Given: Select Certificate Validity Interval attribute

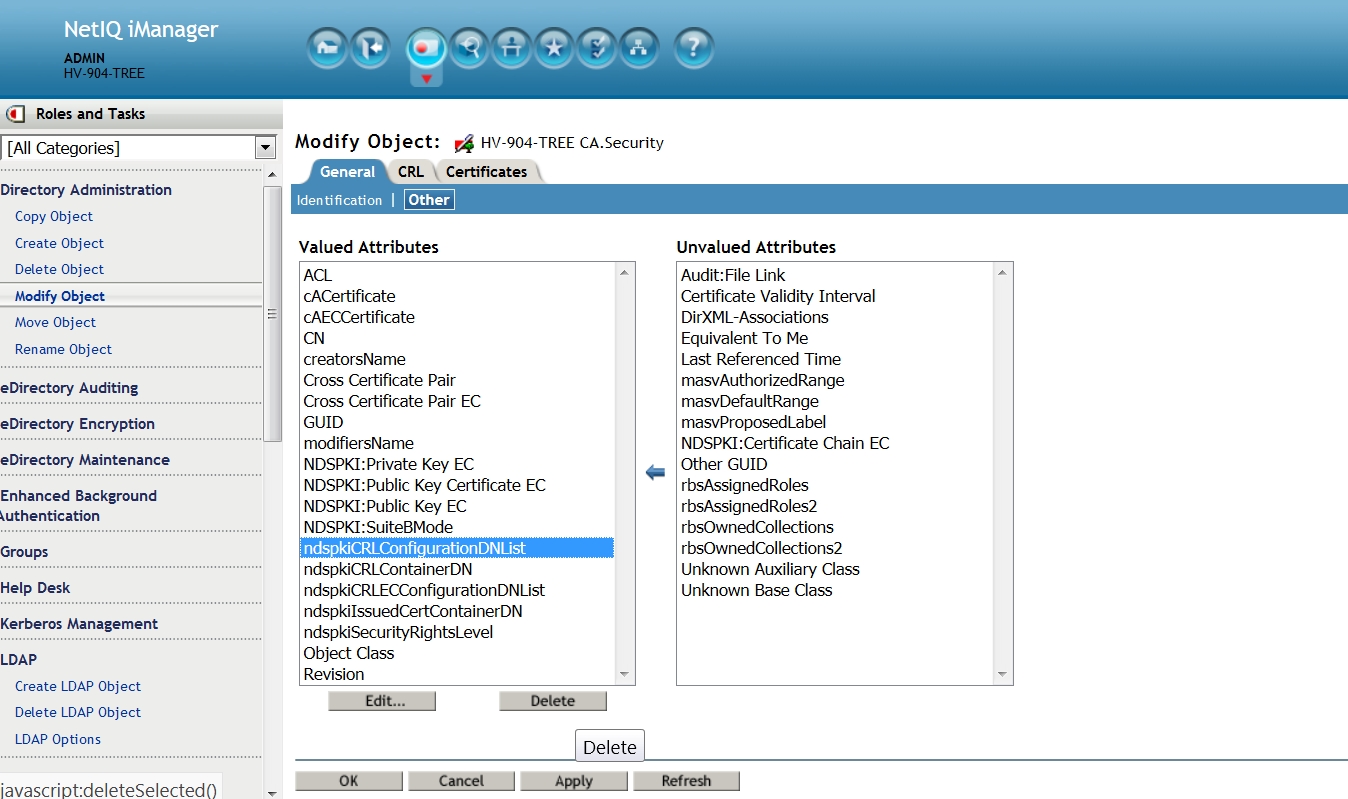Looking at the screenshot, I should pyautogui.click(x=835, y=296).
